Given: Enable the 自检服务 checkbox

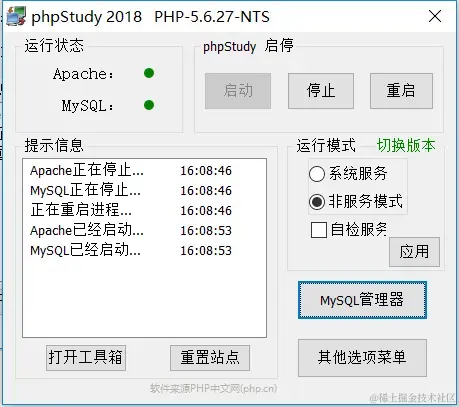Looking at the screenshot, I should (318, 230).
